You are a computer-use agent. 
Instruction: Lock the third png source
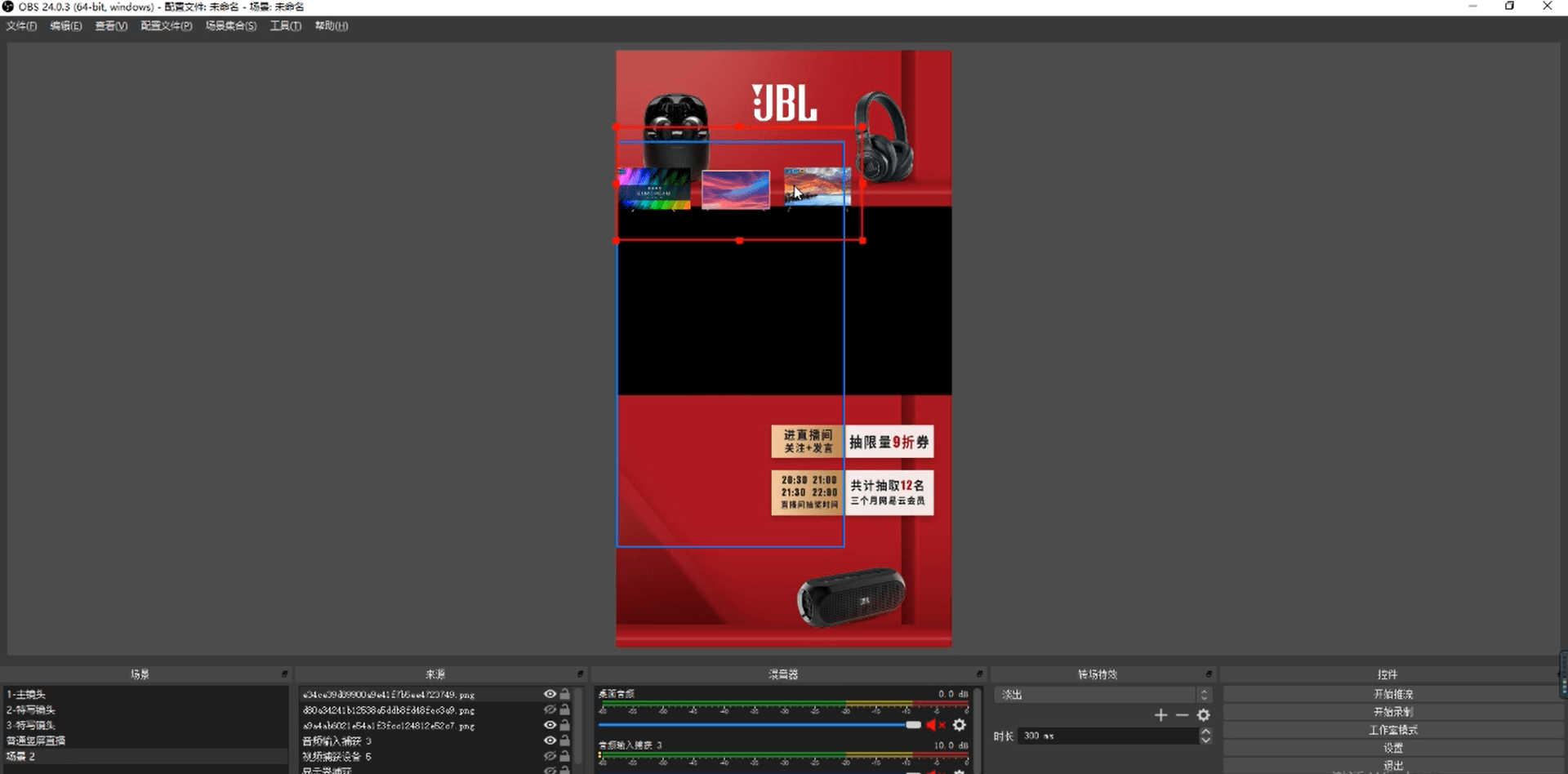(x=564, y=725)
